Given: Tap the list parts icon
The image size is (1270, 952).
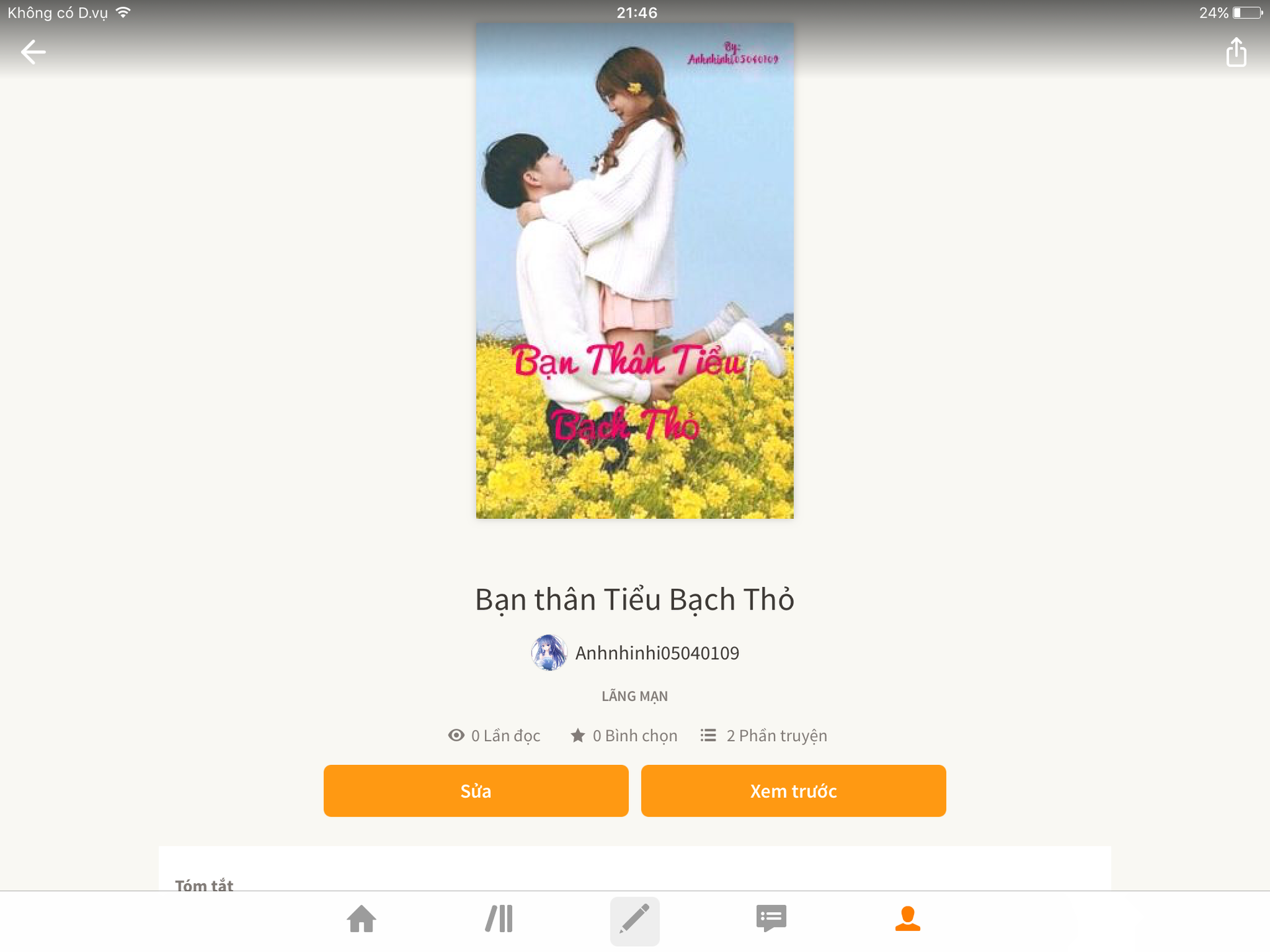Looking at the screenshot, I should click(708, 735).
